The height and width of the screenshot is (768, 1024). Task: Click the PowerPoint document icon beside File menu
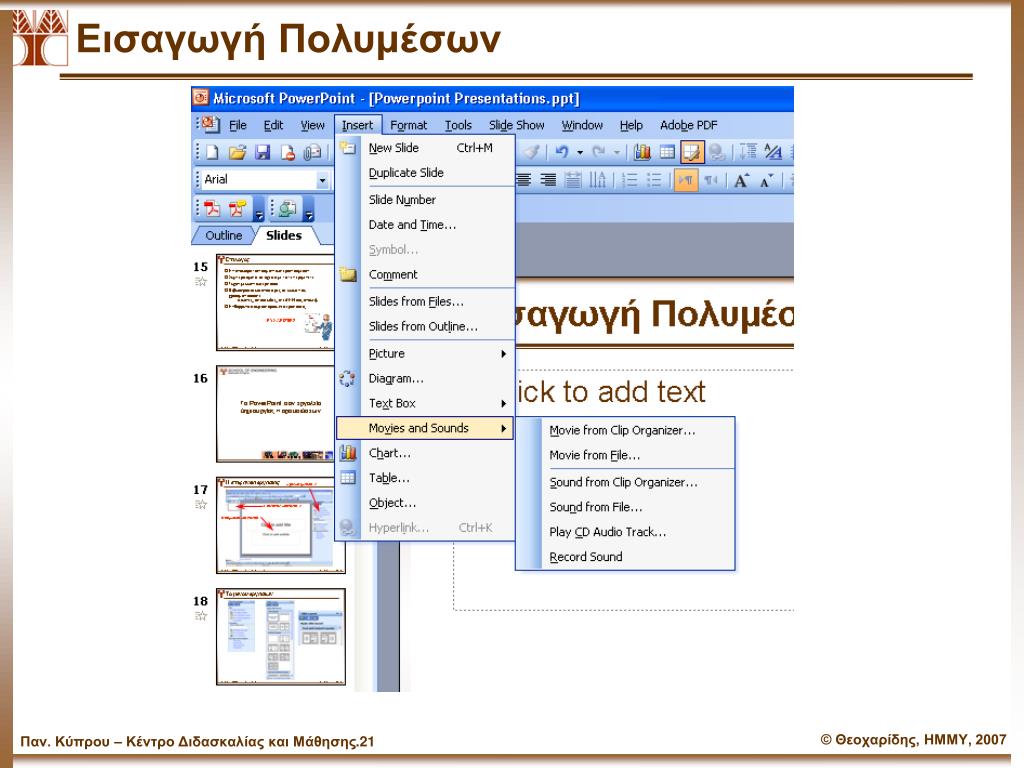[x=210, y=124]
